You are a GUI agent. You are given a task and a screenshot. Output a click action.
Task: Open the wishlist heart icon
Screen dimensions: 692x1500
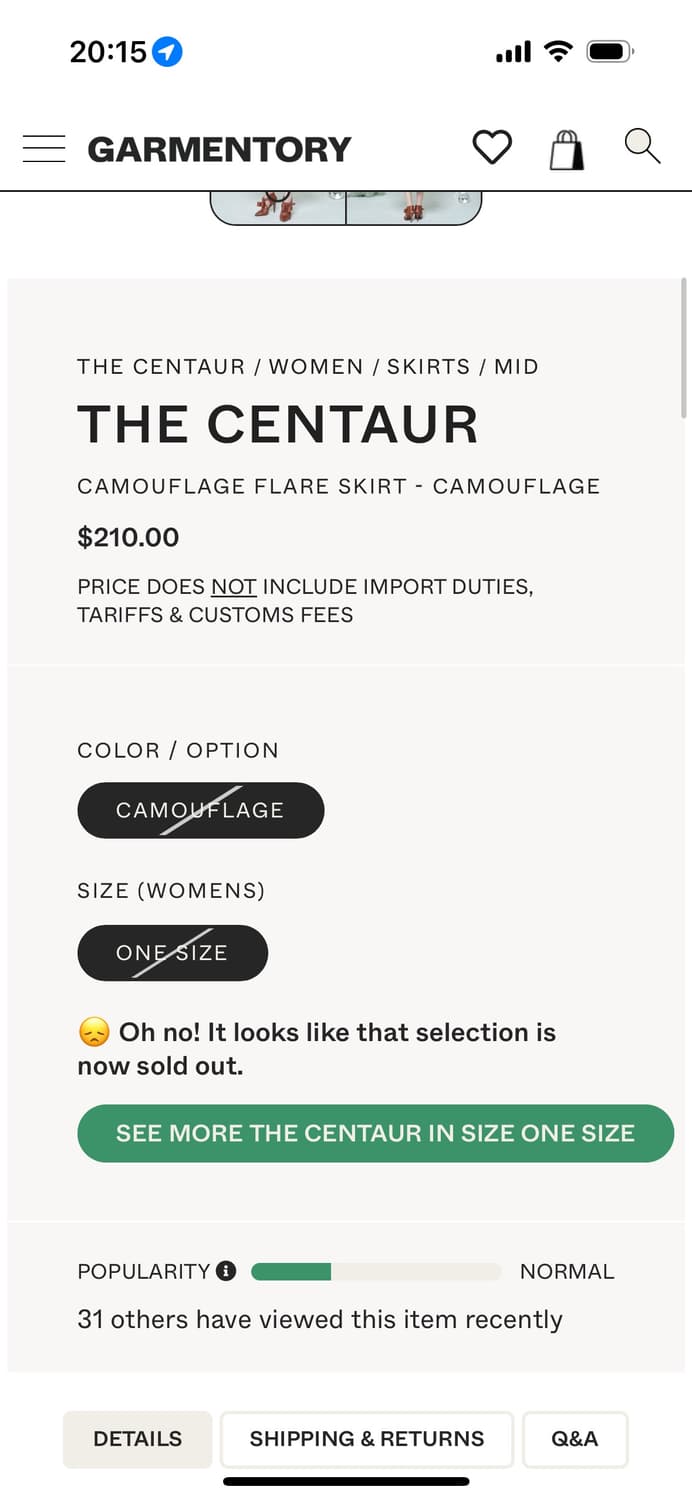[491, 148]
